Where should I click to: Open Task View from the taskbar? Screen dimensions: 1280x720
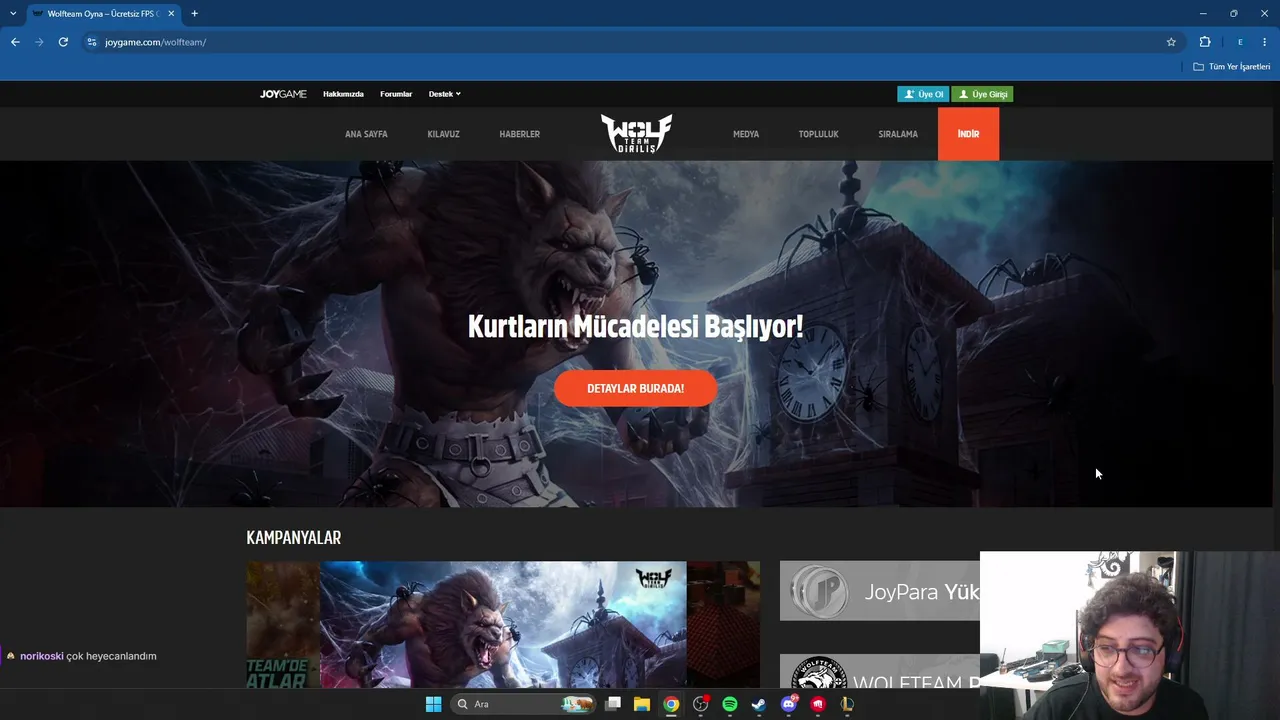[x=613, y=704]
